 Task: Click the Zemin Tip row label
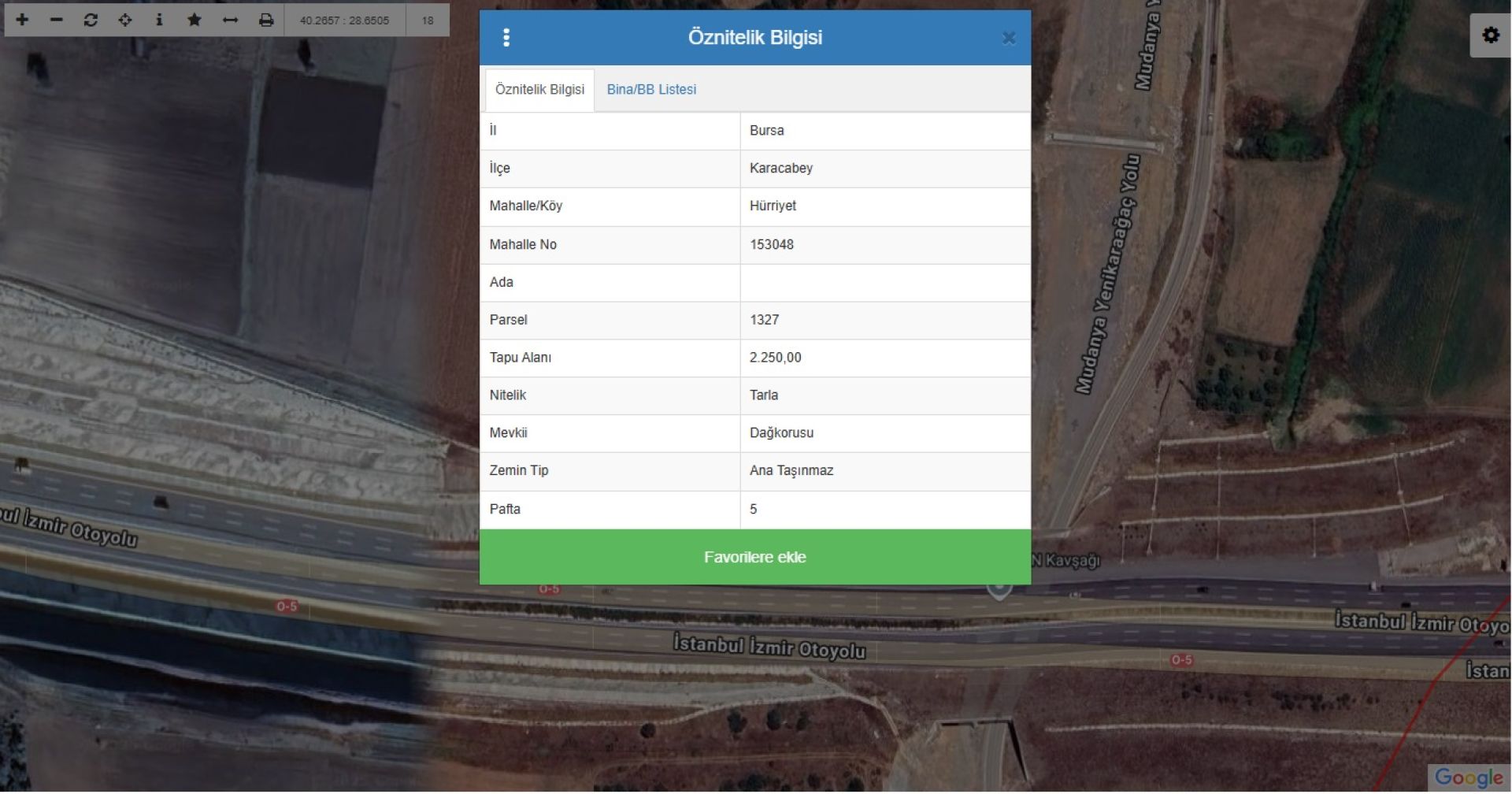[518, 470]
